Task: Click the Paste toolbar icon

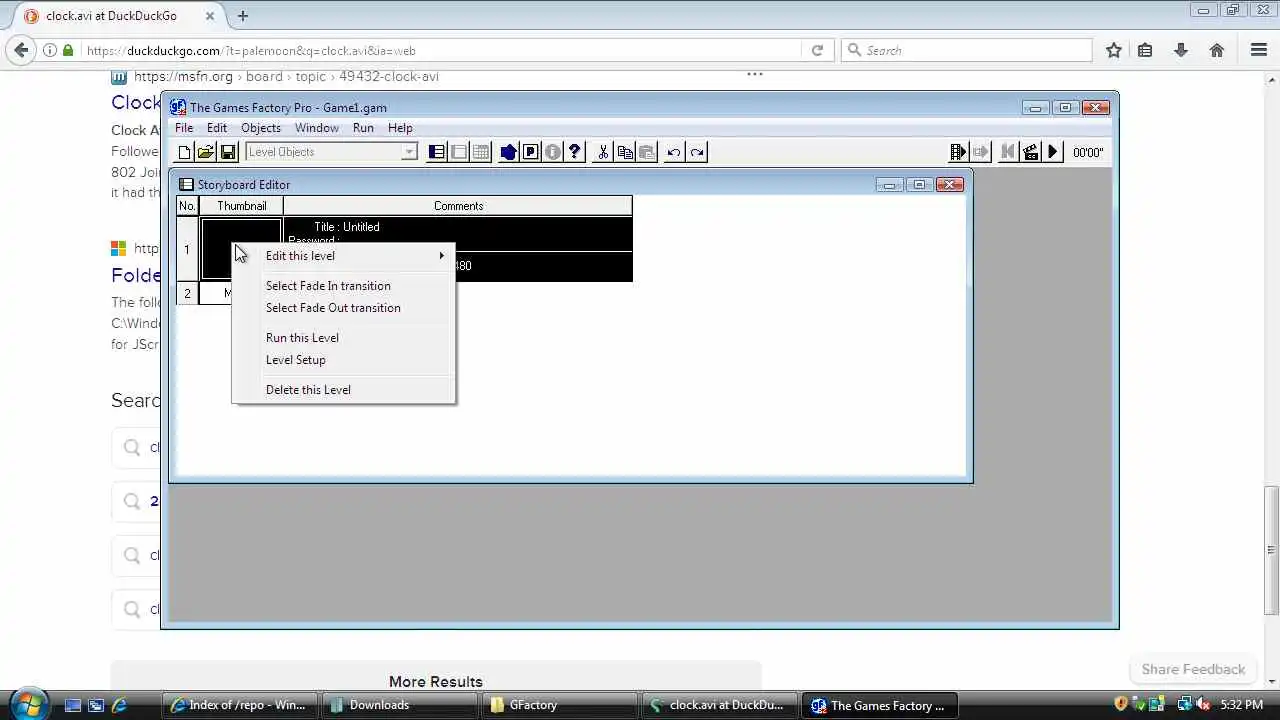Action: (x=647, y=152)
